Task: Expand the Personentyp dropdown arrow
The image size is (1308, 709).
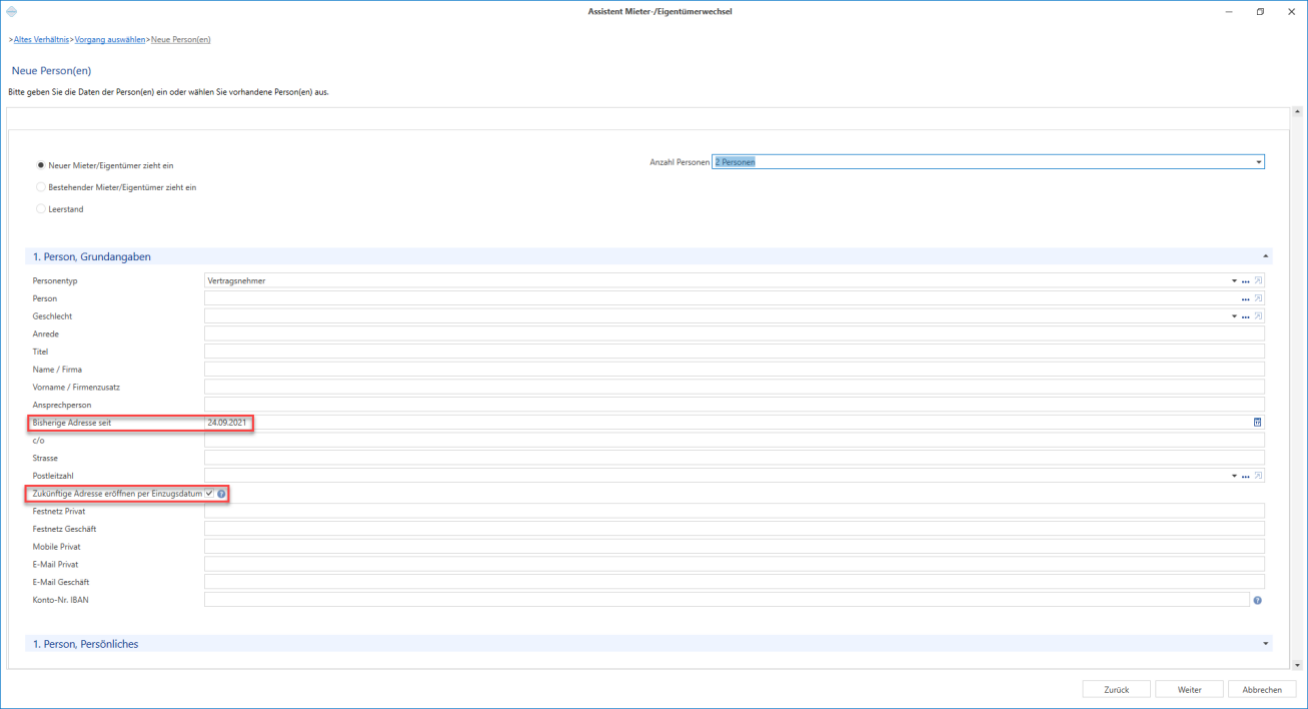Action: 1235,281
